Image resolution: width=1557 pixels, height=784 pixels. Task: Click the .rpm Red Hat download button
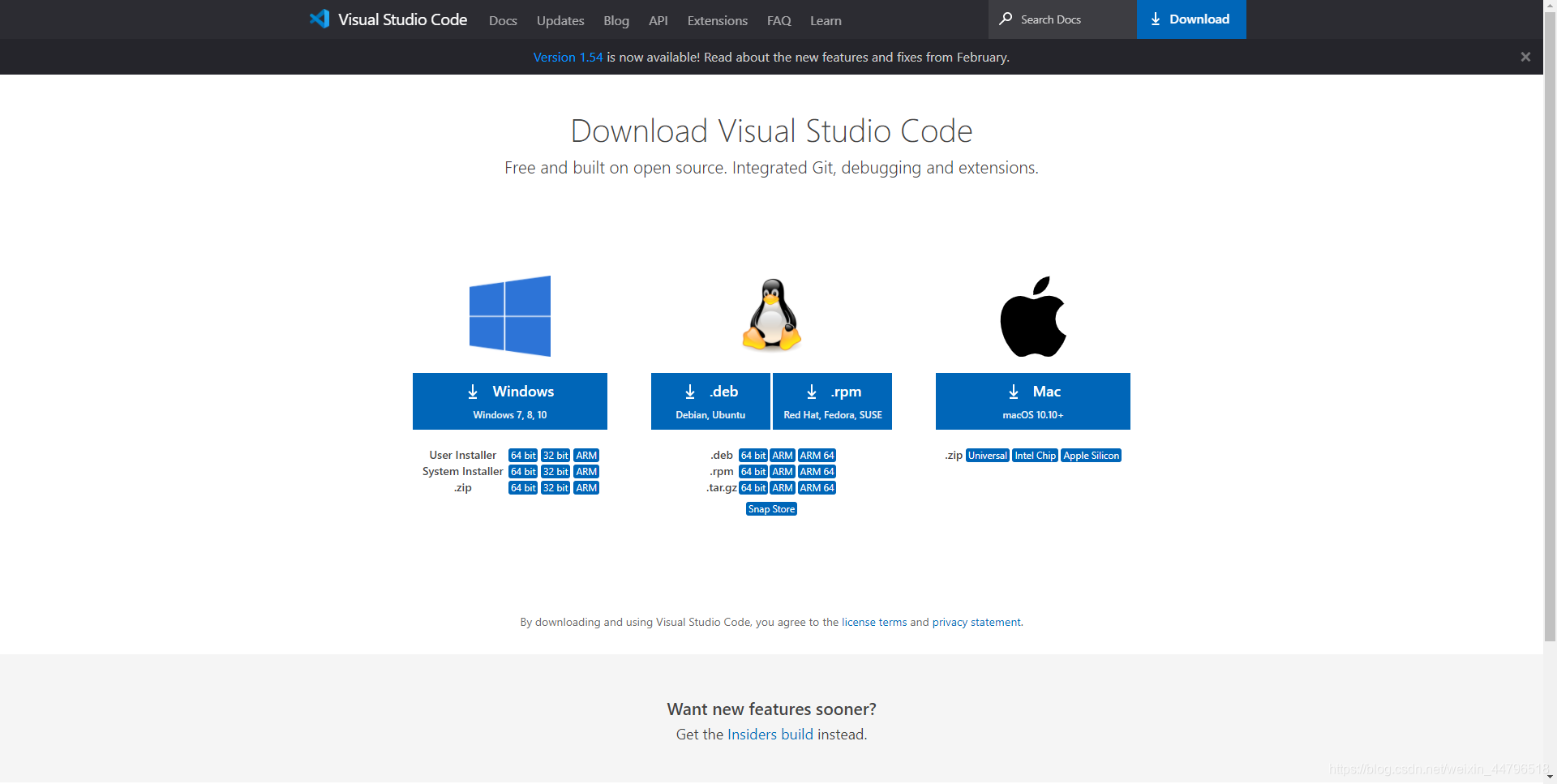click(x=832, y=401)
